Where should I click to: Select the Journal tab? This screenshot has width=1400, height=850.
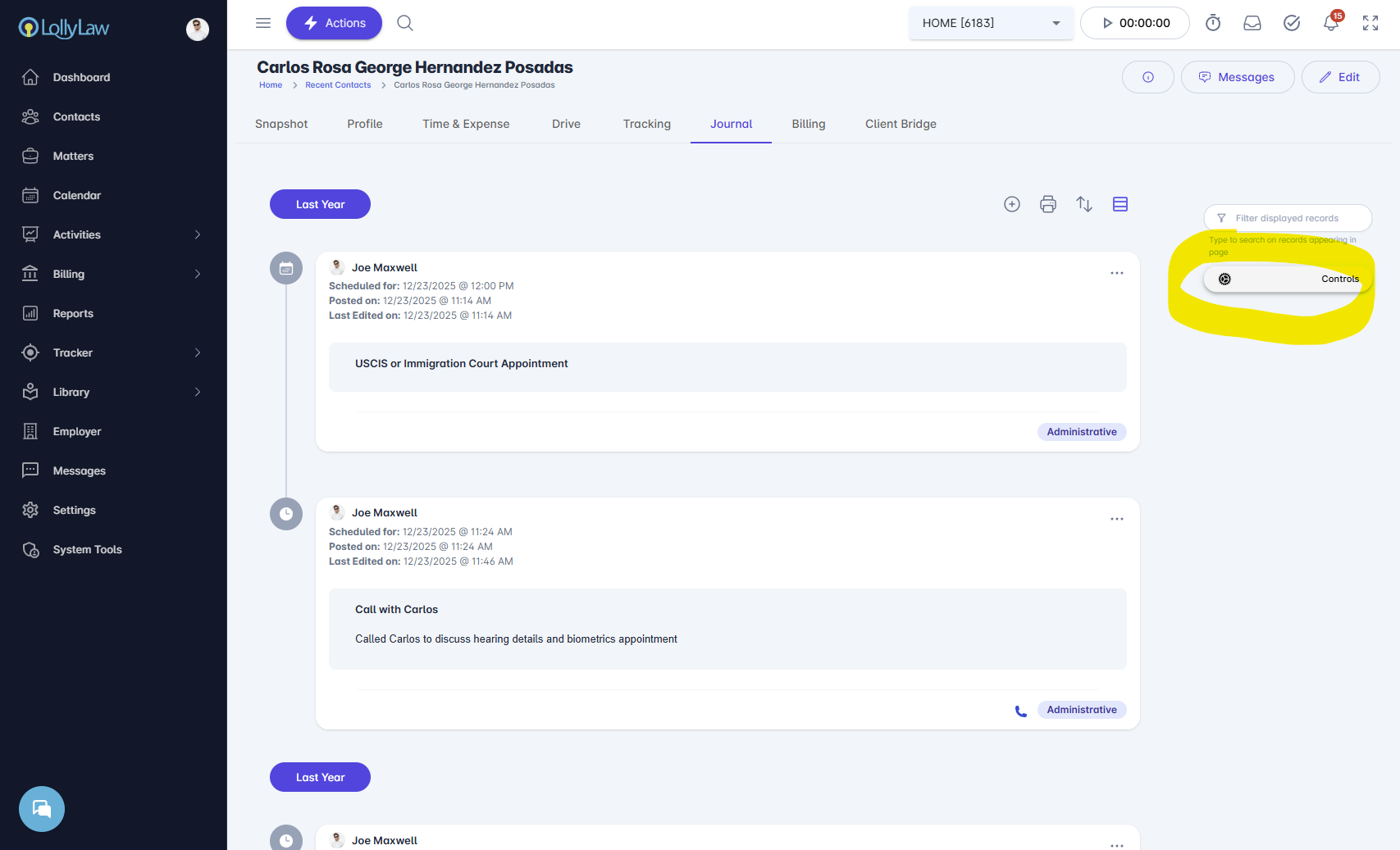(x=731, y=124)
